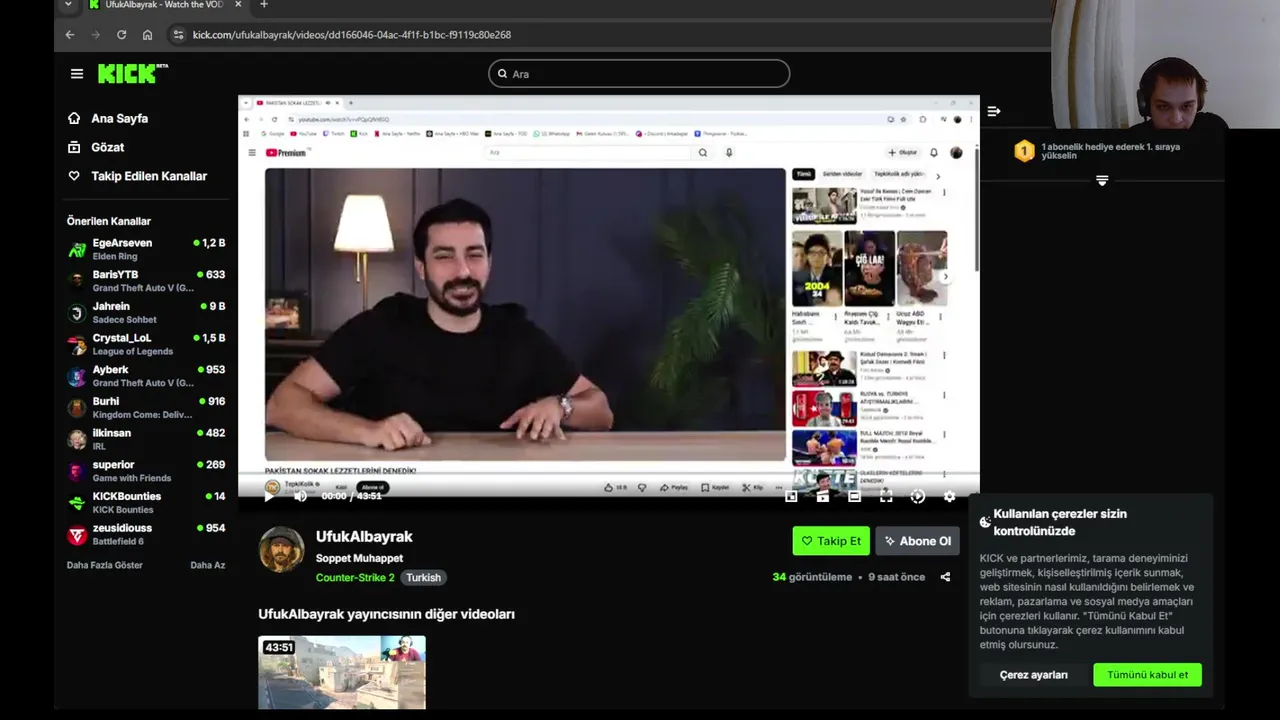Open zeusidiouss channel
Screen dimensions: 1280x720
(146, 535)
